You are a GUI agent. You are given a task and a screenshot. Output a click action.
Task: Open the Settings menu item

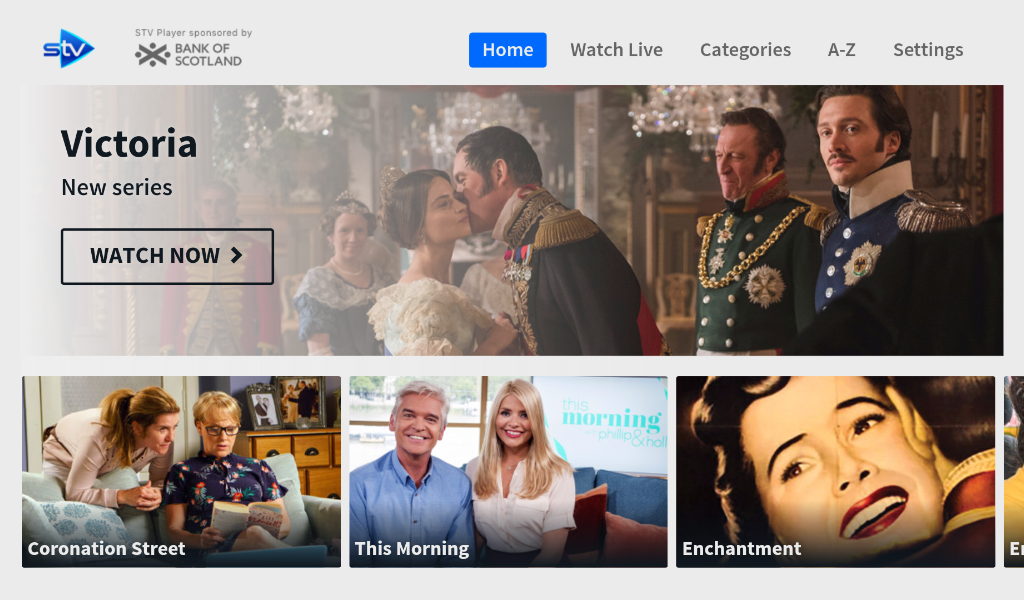pyautogui.click(x=928, y=50)
